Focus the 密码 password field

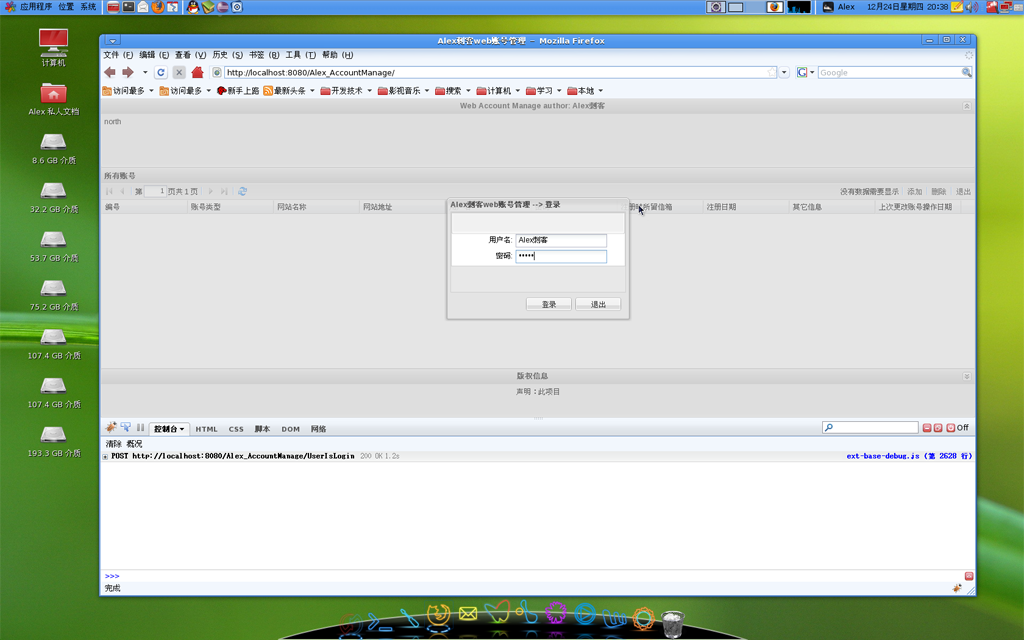561,256
